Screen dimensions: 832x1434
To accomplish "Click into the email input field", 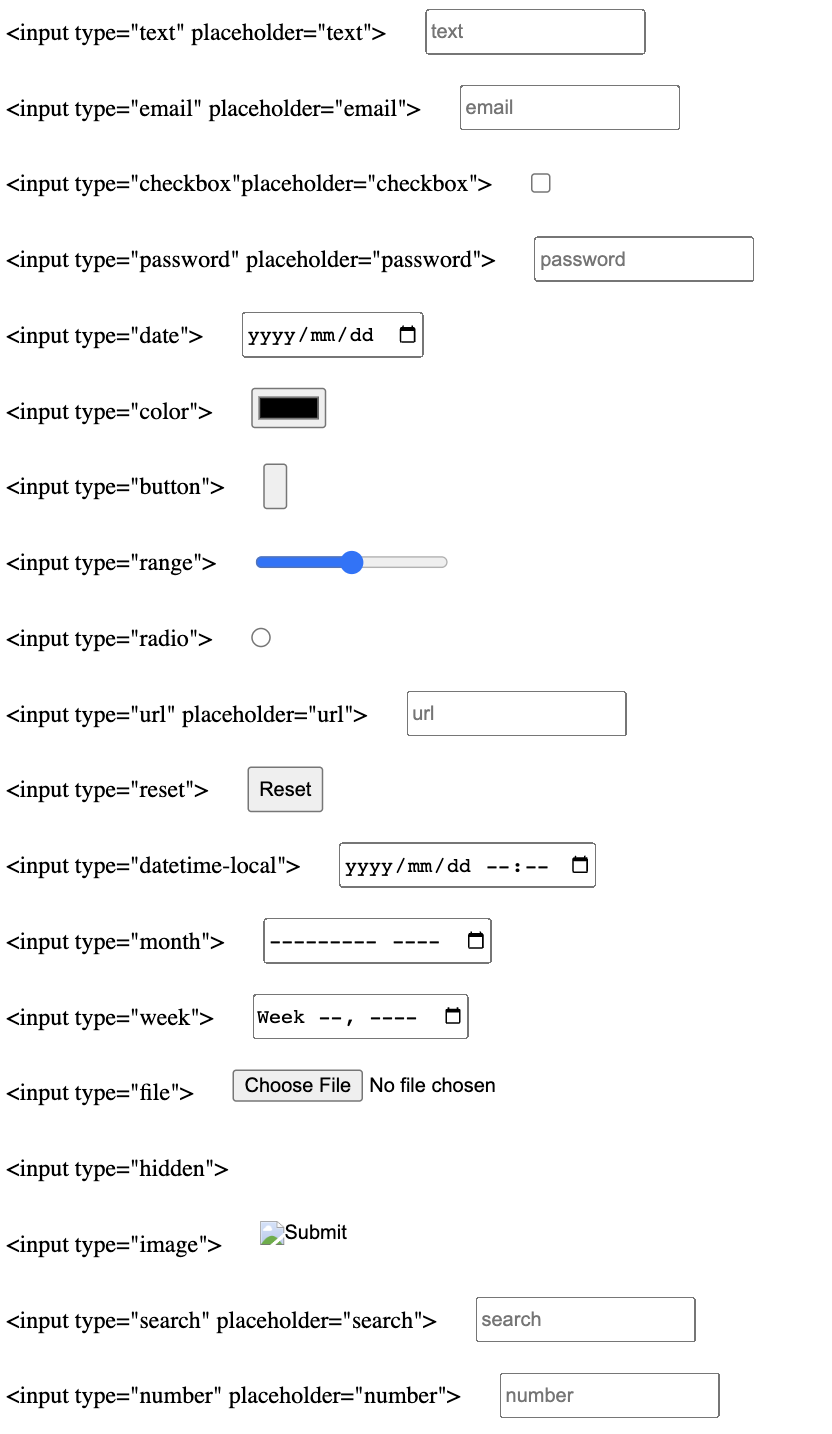I will (x=569, y=108).
